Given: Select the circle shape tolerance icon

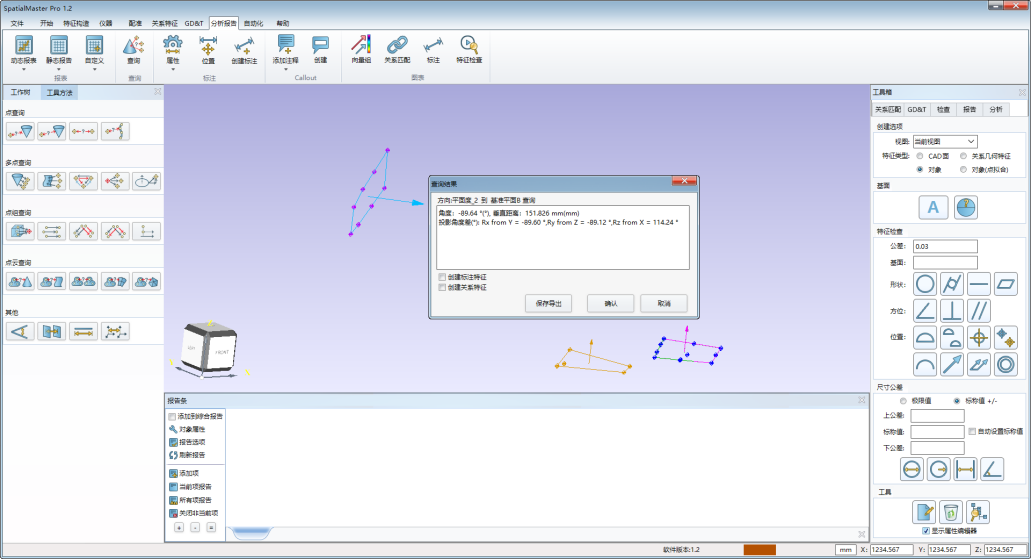Looking at the screenshot, I should (x=925, y=284).
